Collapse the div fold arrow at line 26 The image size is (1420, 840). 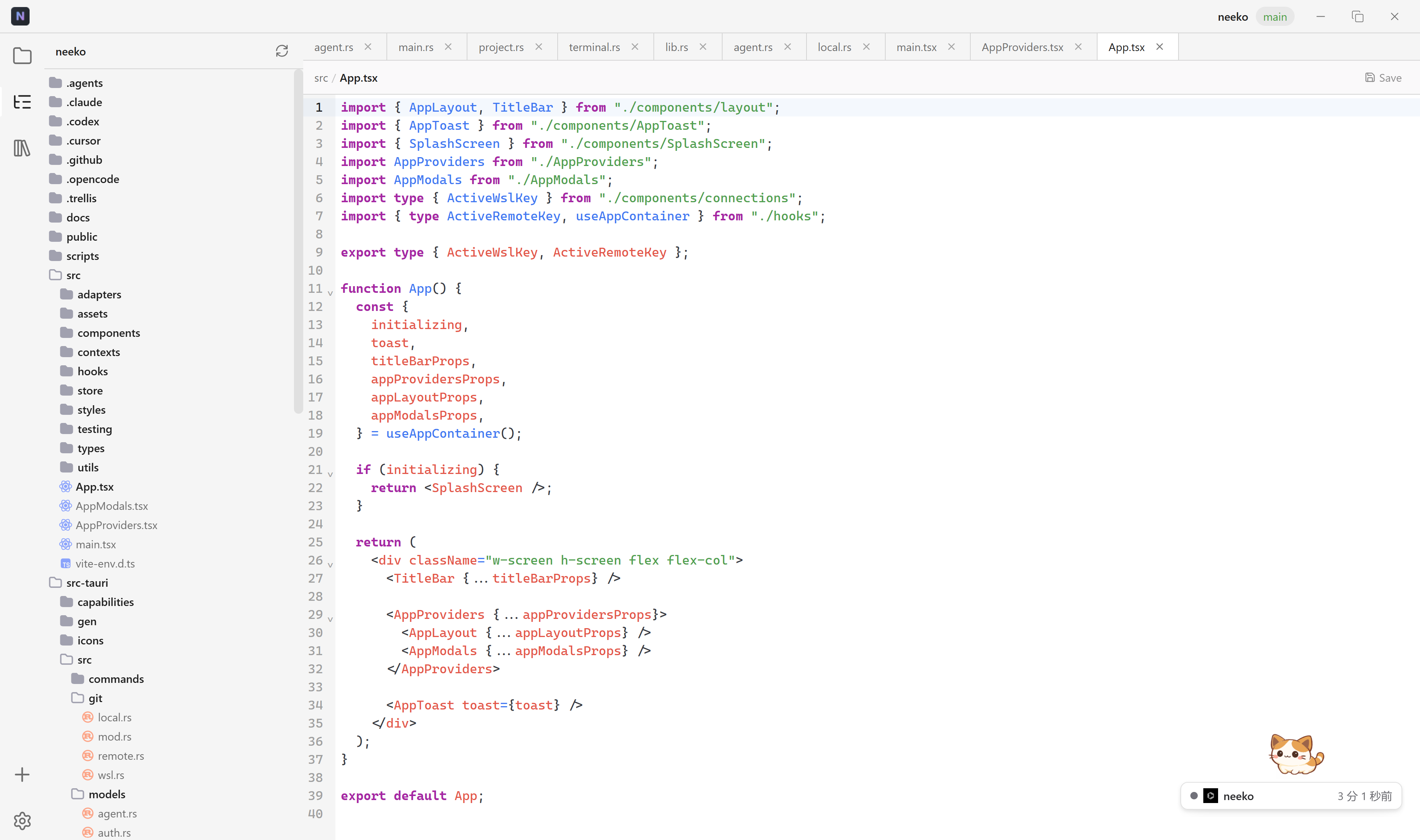(x=330, y=564)
